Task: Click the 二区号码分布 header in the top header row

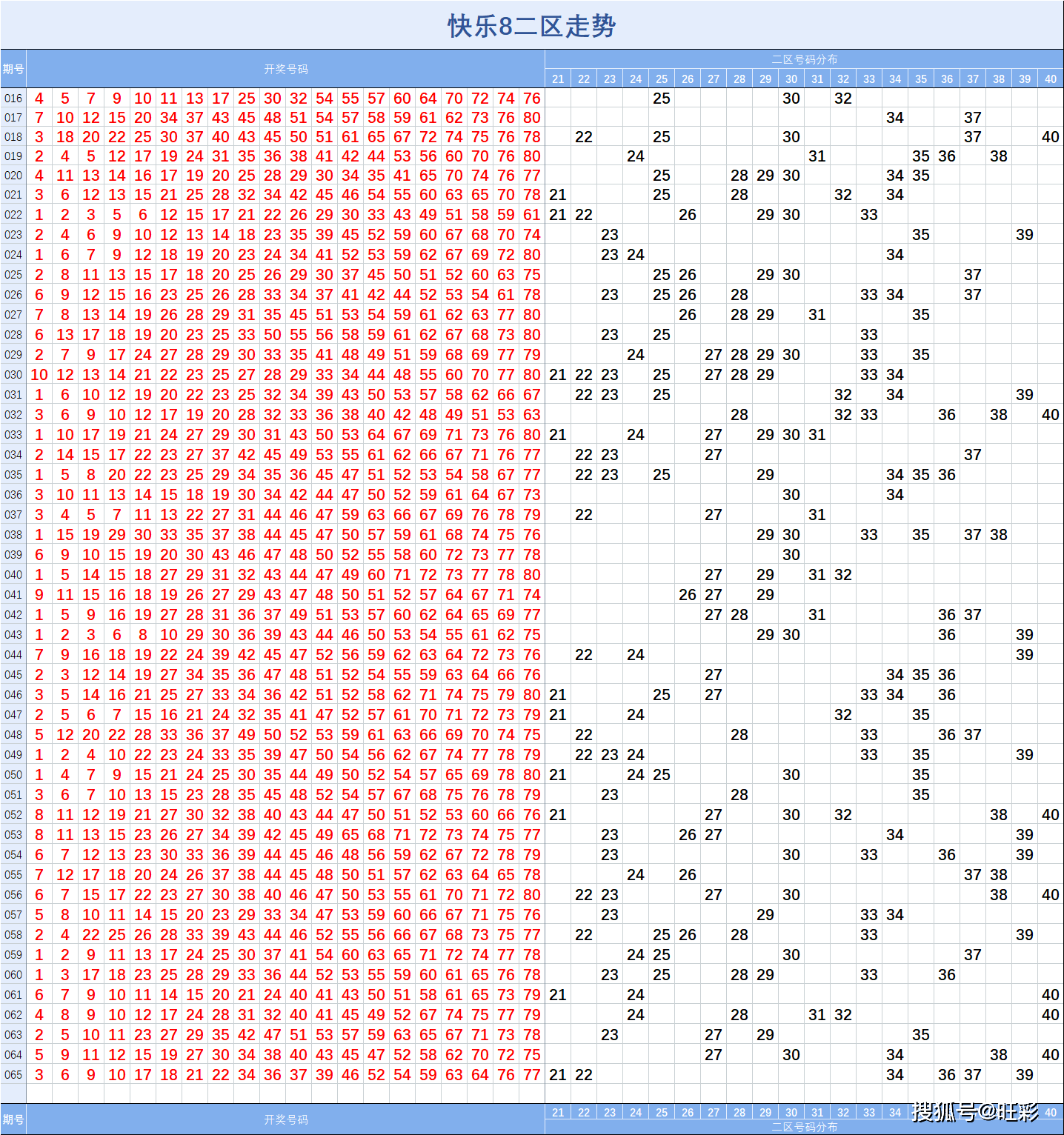Action: [x=805, y=59]
